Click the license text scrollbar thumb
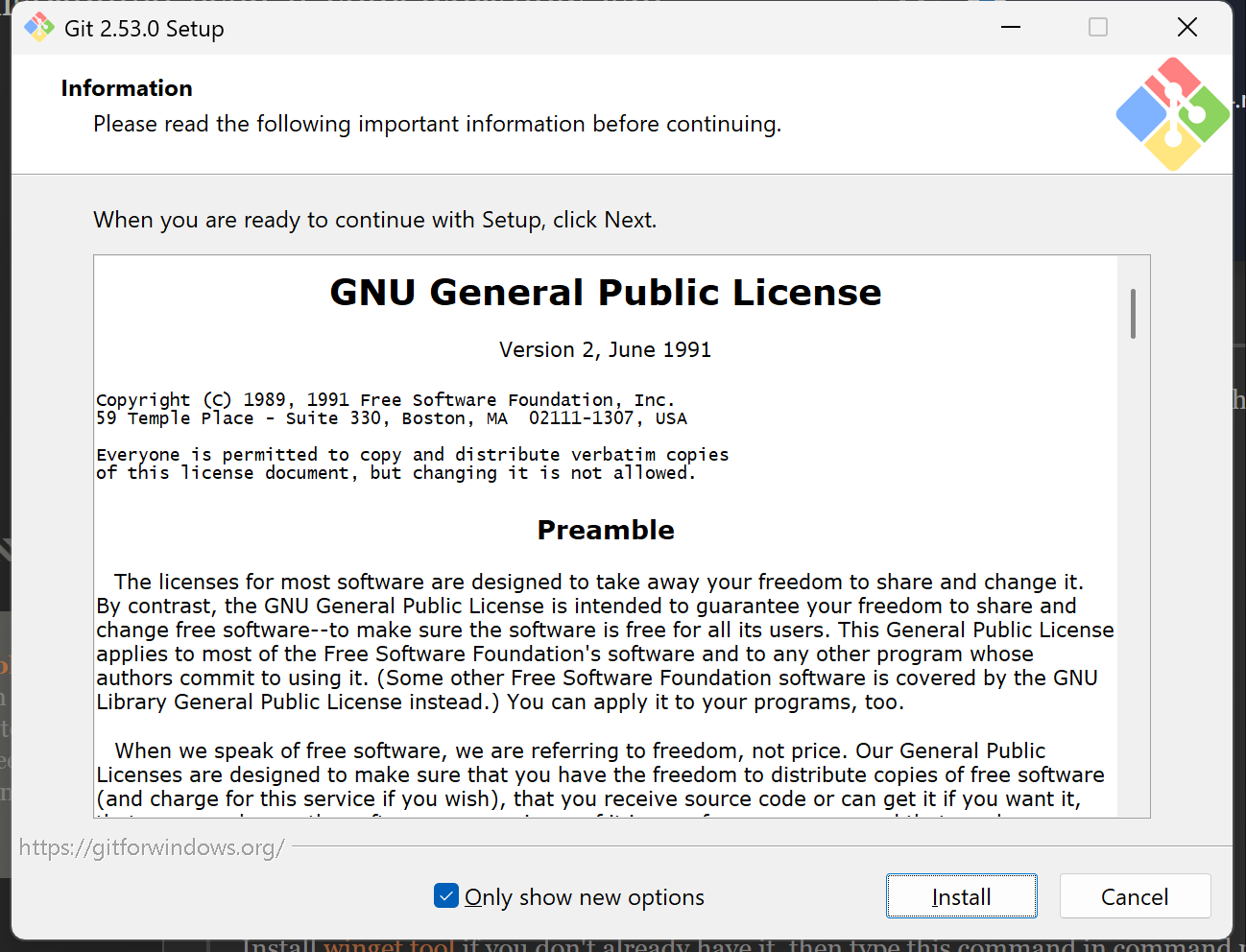Screen dimensions: 1246x952 (x=1133, y=314)
